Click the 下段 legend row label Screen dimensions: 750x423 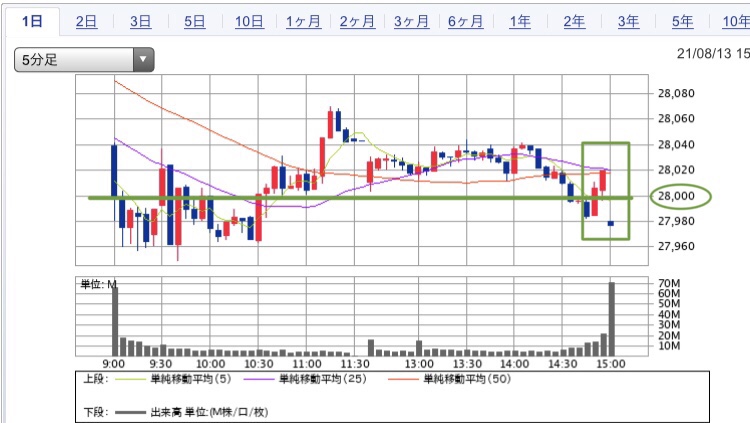click(x=96, y=412)
